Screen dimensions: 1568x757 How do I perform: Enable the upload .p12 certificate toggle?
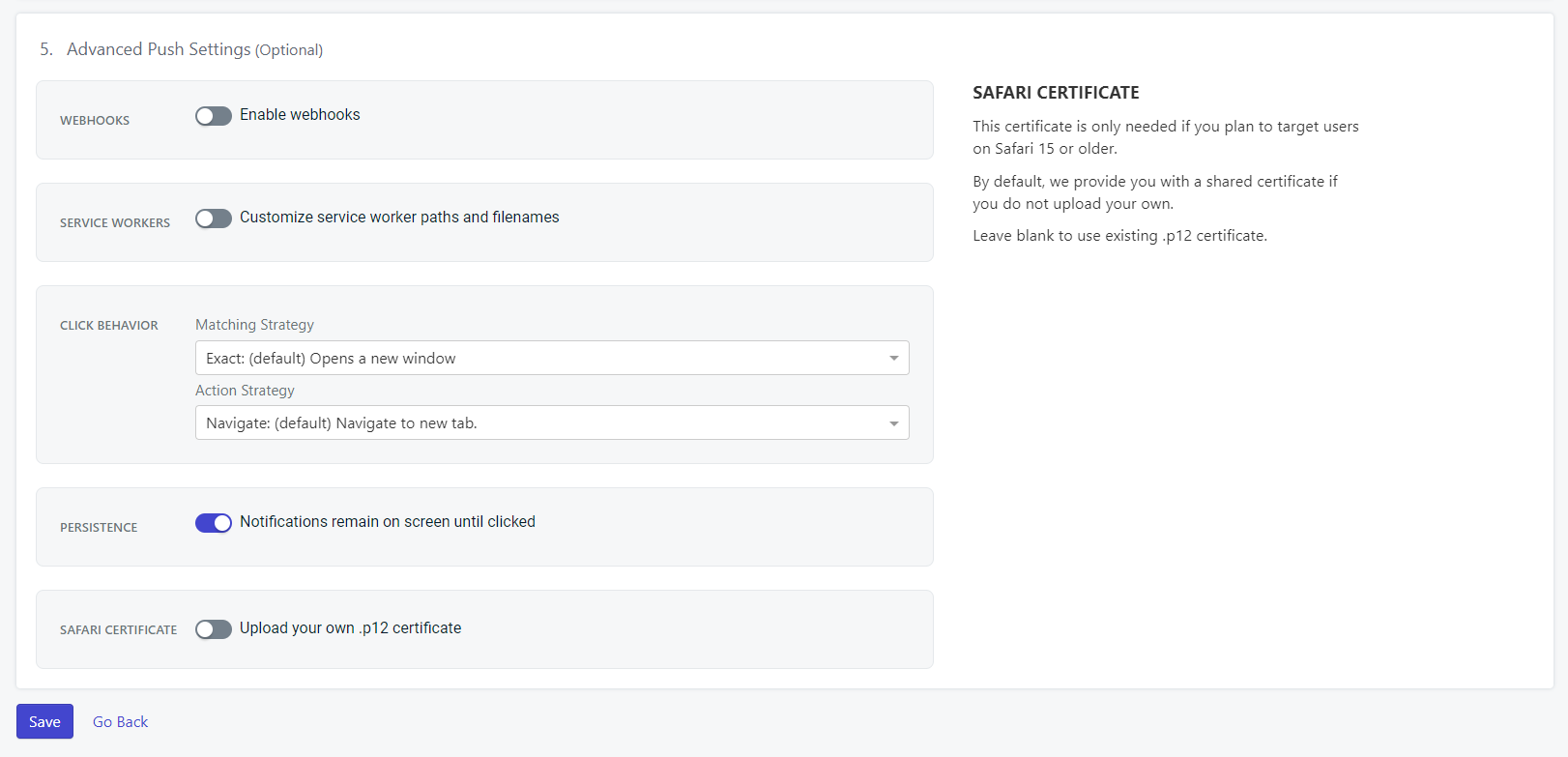pyautogui.click(x=214, y=629)
